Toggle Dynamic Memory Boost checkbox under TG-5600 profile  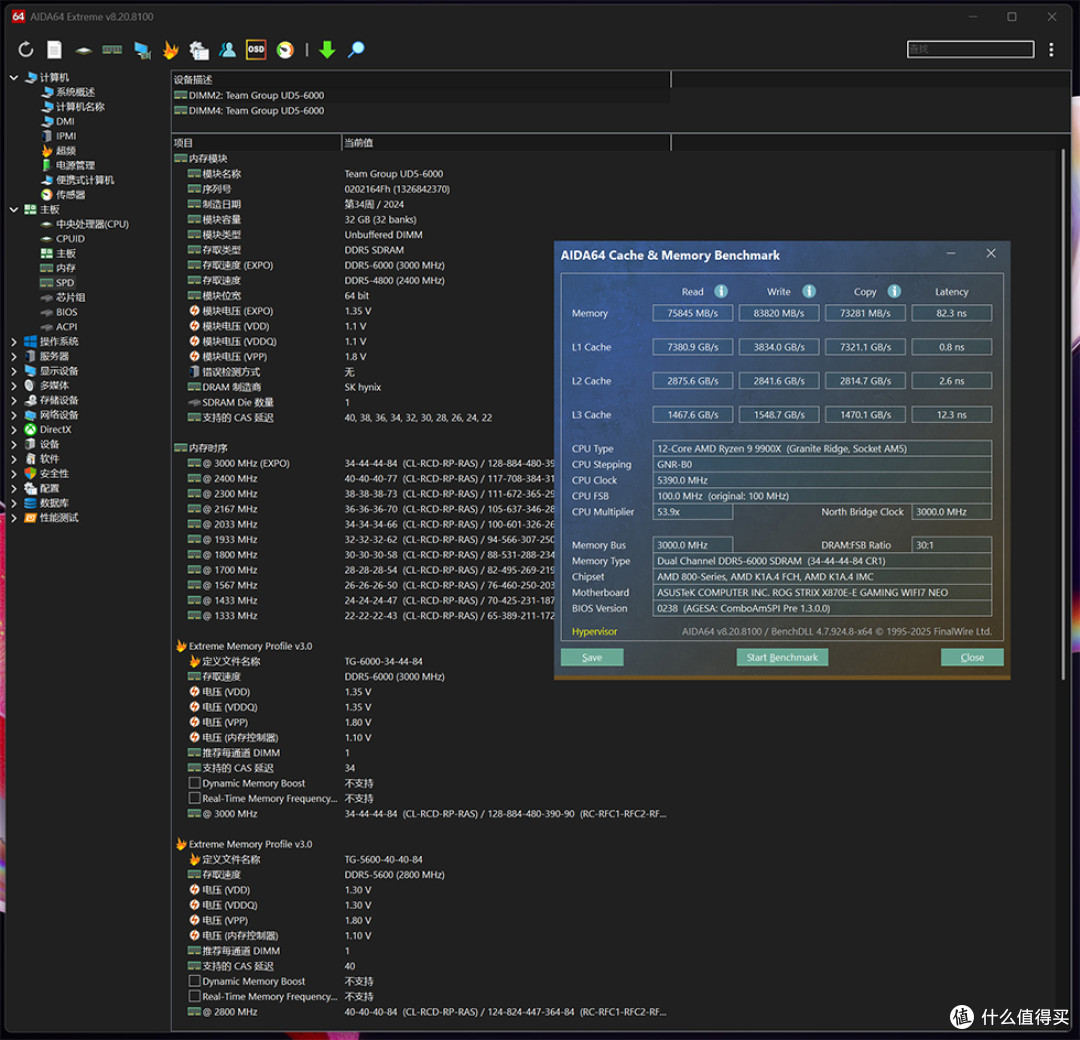click(x=195, y=981)
